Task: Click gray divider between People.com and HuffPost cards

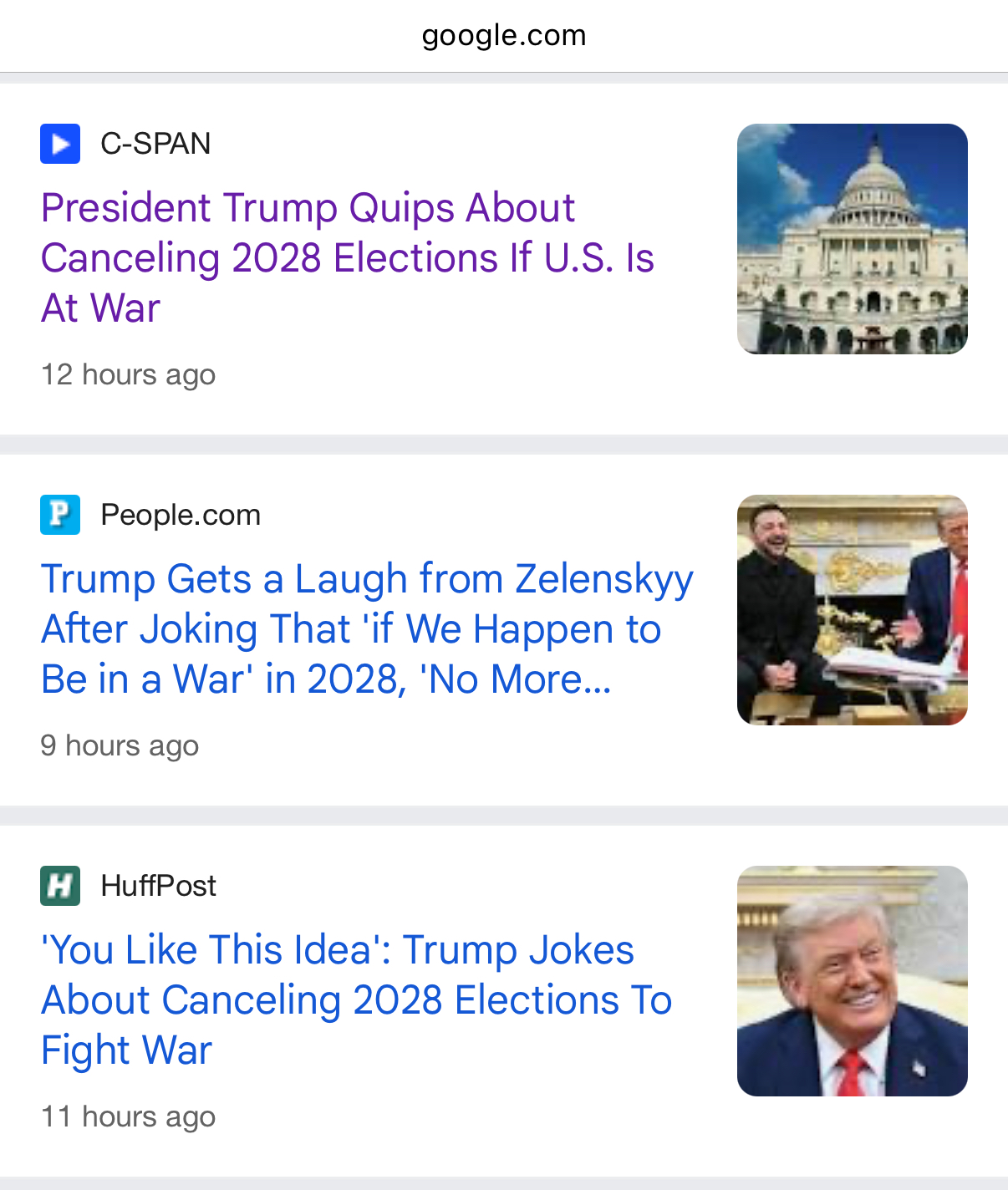Action: pos(504,816)
